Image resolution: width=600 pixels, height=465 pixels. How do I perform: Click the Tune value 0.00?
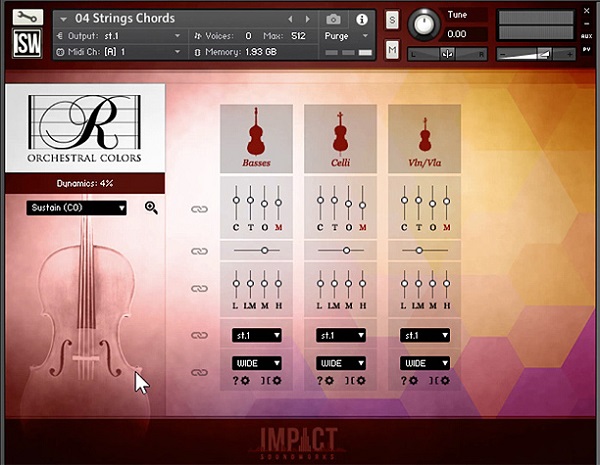click(x=457, y=34)
